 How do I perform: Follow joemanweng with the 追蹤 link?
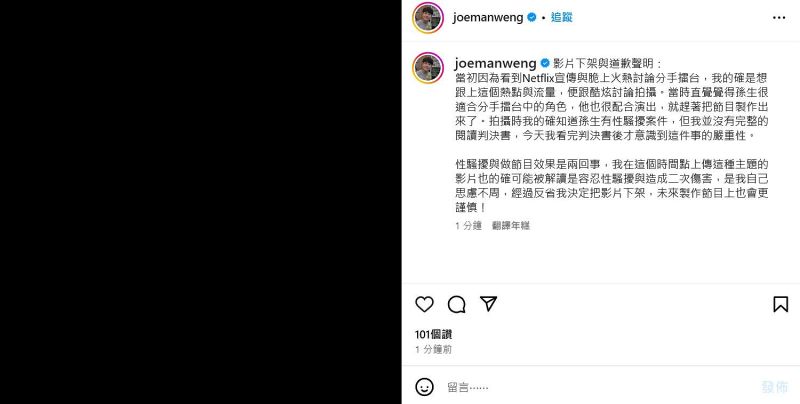click(x=561, y=17)
